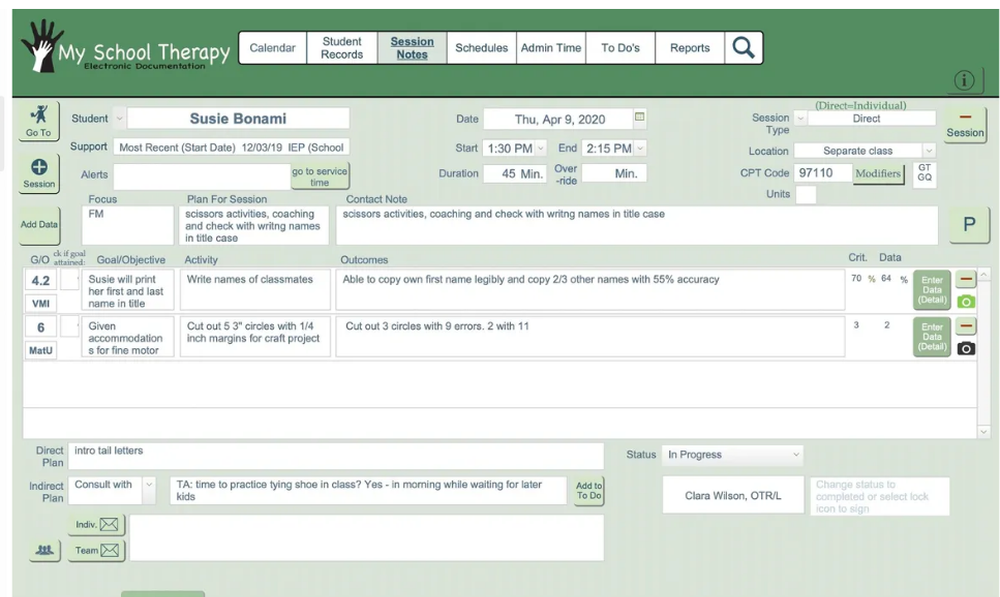The height and width of the screenshot is (597, 1000).
Task: Click the MatU label under goal 6
Action: point(41,350)
